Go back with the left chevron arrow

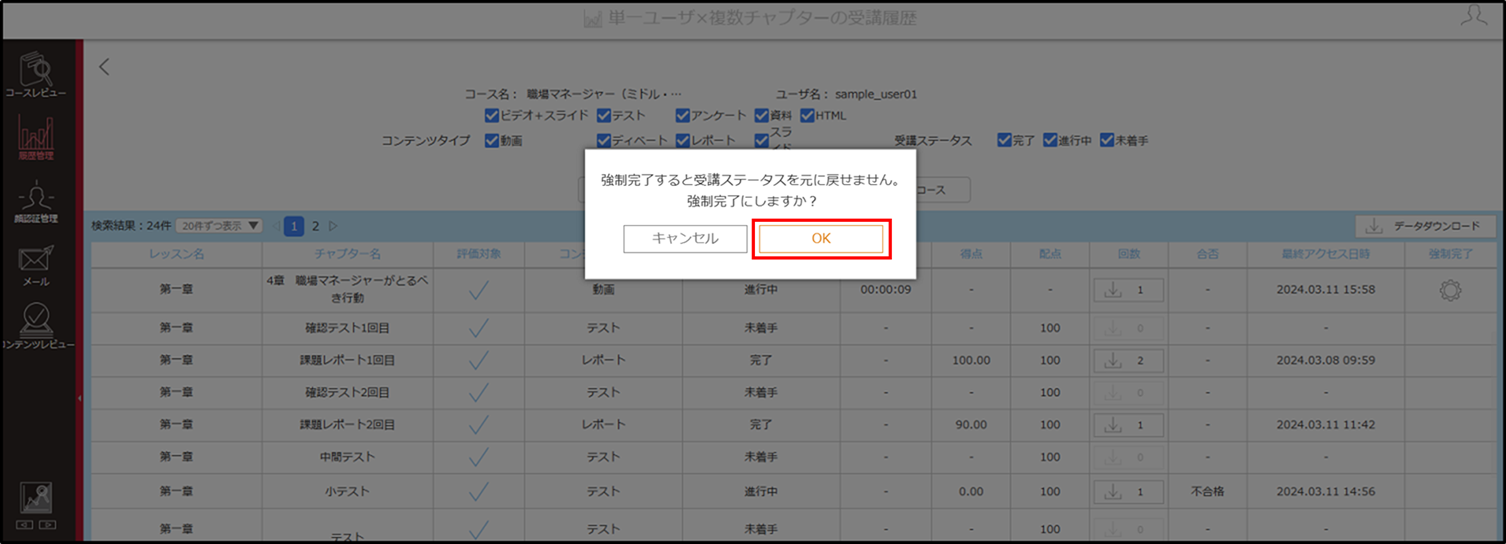[x=104, y=67]
